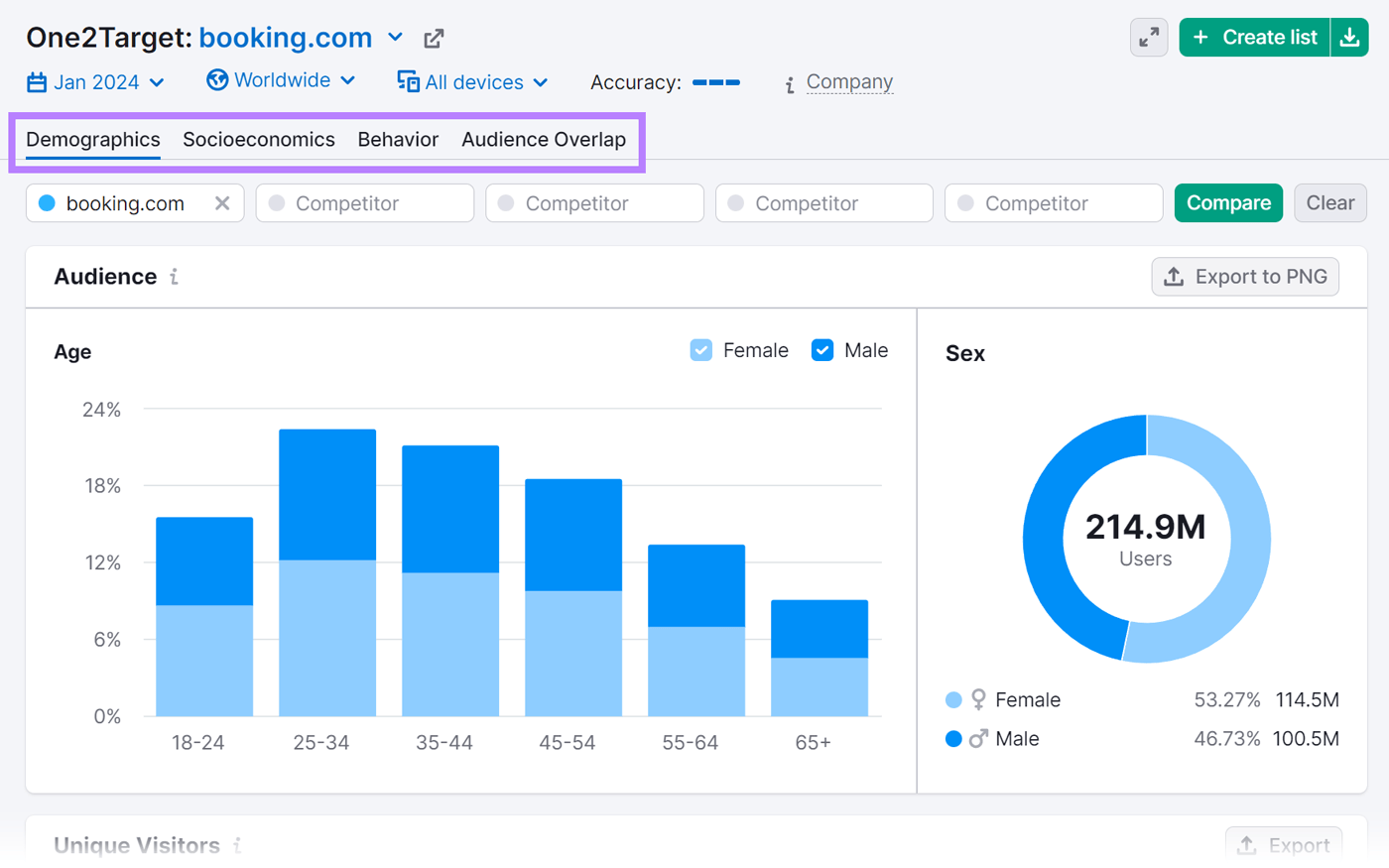
Task: Open booking.com in external link icon
Action: [434, 39]
